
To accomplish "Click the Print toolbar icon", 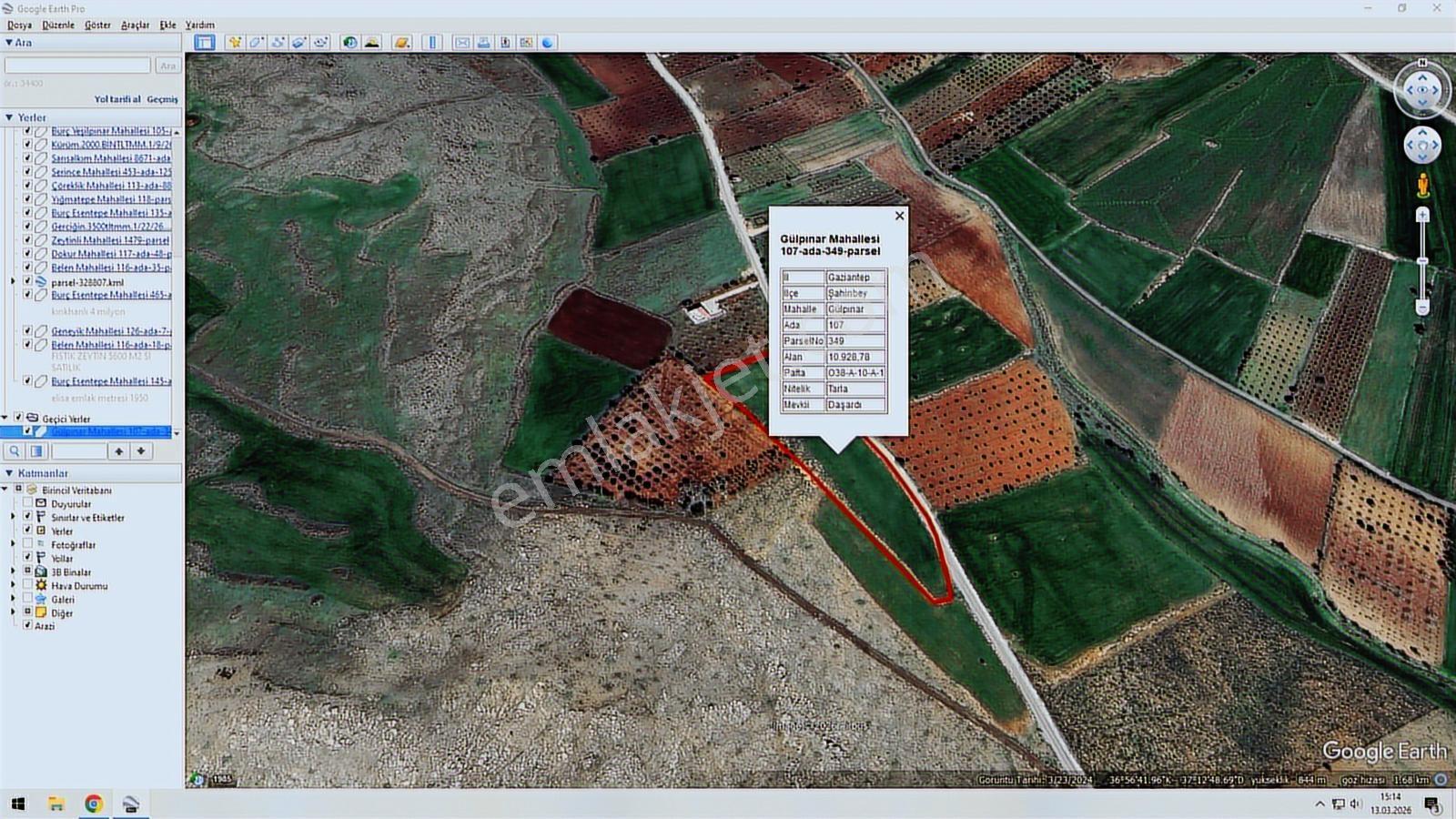I will click(x=483, y=42).
